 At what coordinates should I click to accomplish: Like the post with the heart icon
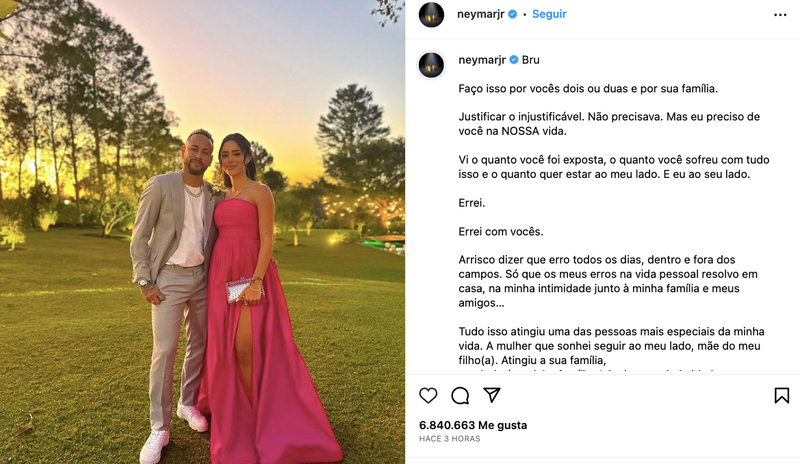click(x=428, y=396)
